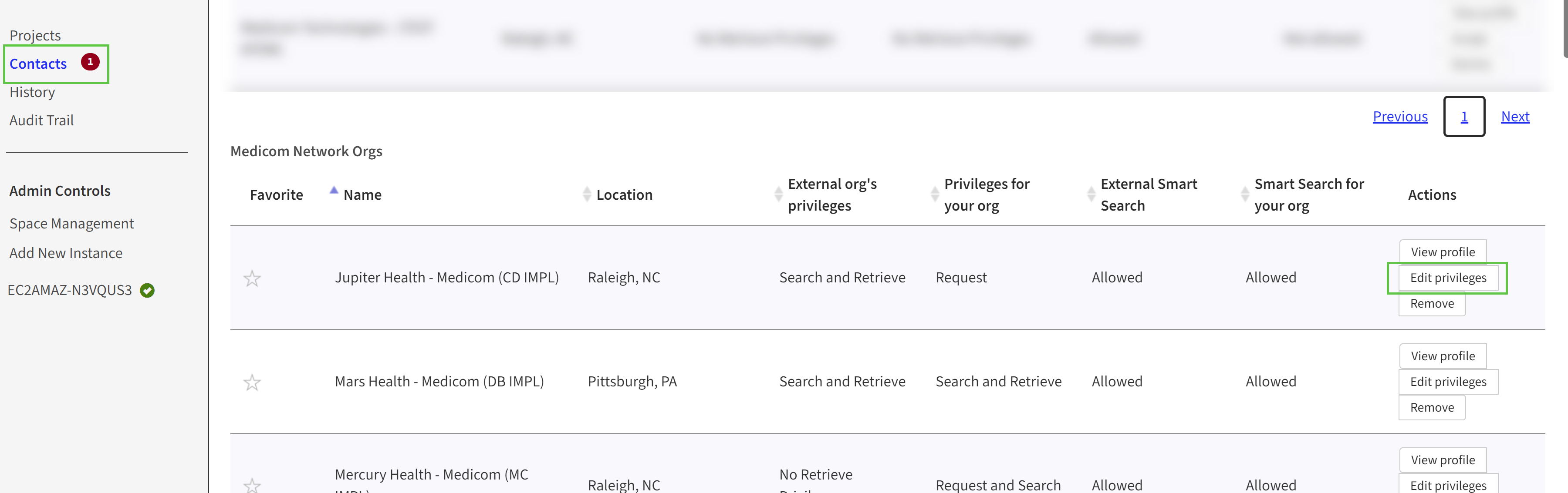Go to the Next page
This screenshot has width=1568, height=493.
(1515, 116)
